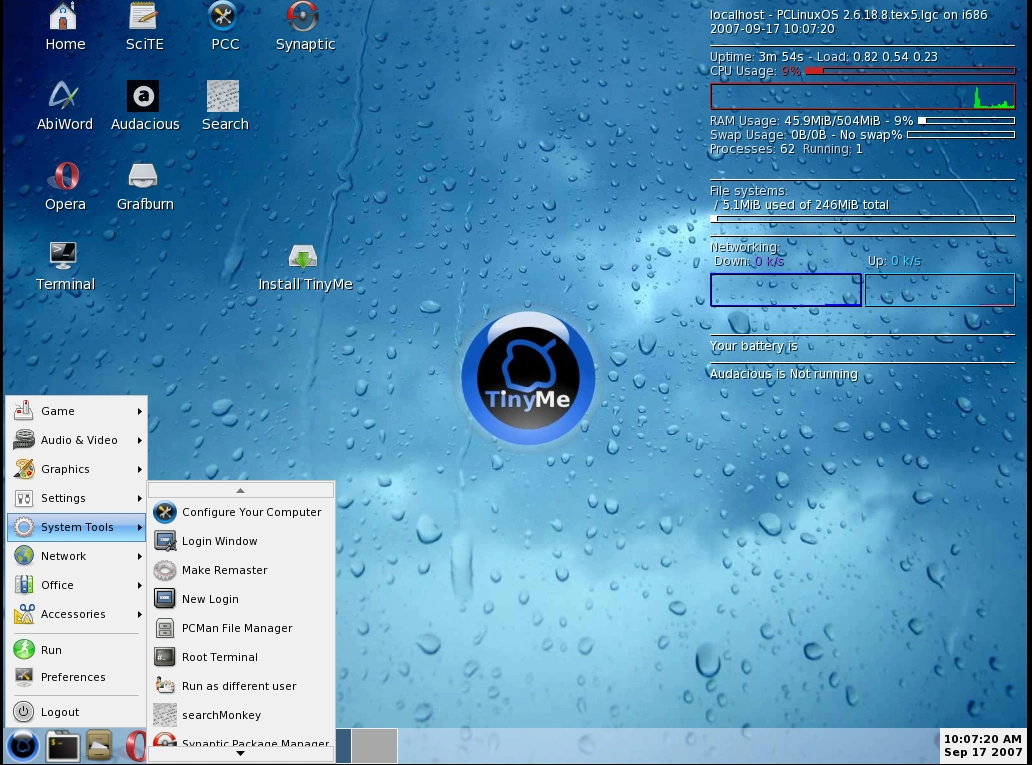This screenshot has width=1032, height=765.
Task: Click Logout in the start menu
Action: click(x=59, y=712)
